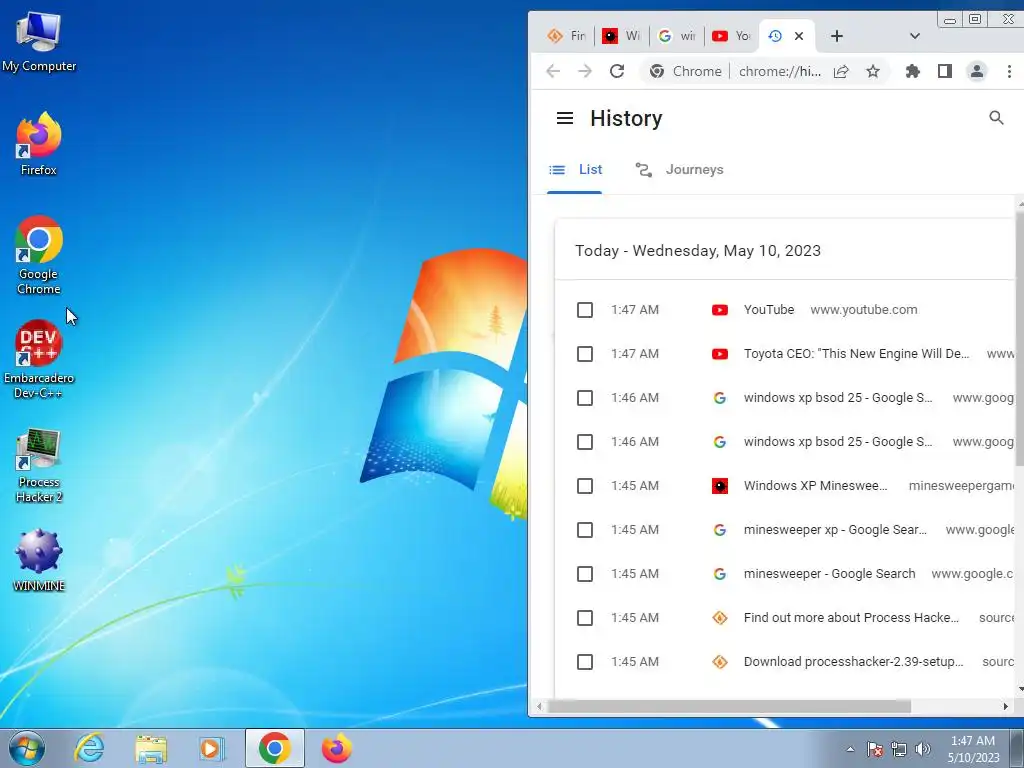Open the Chrome three-dot menu
Image resolution: width=1024 pixels, height=768 pixels.
click(1009, 71)
